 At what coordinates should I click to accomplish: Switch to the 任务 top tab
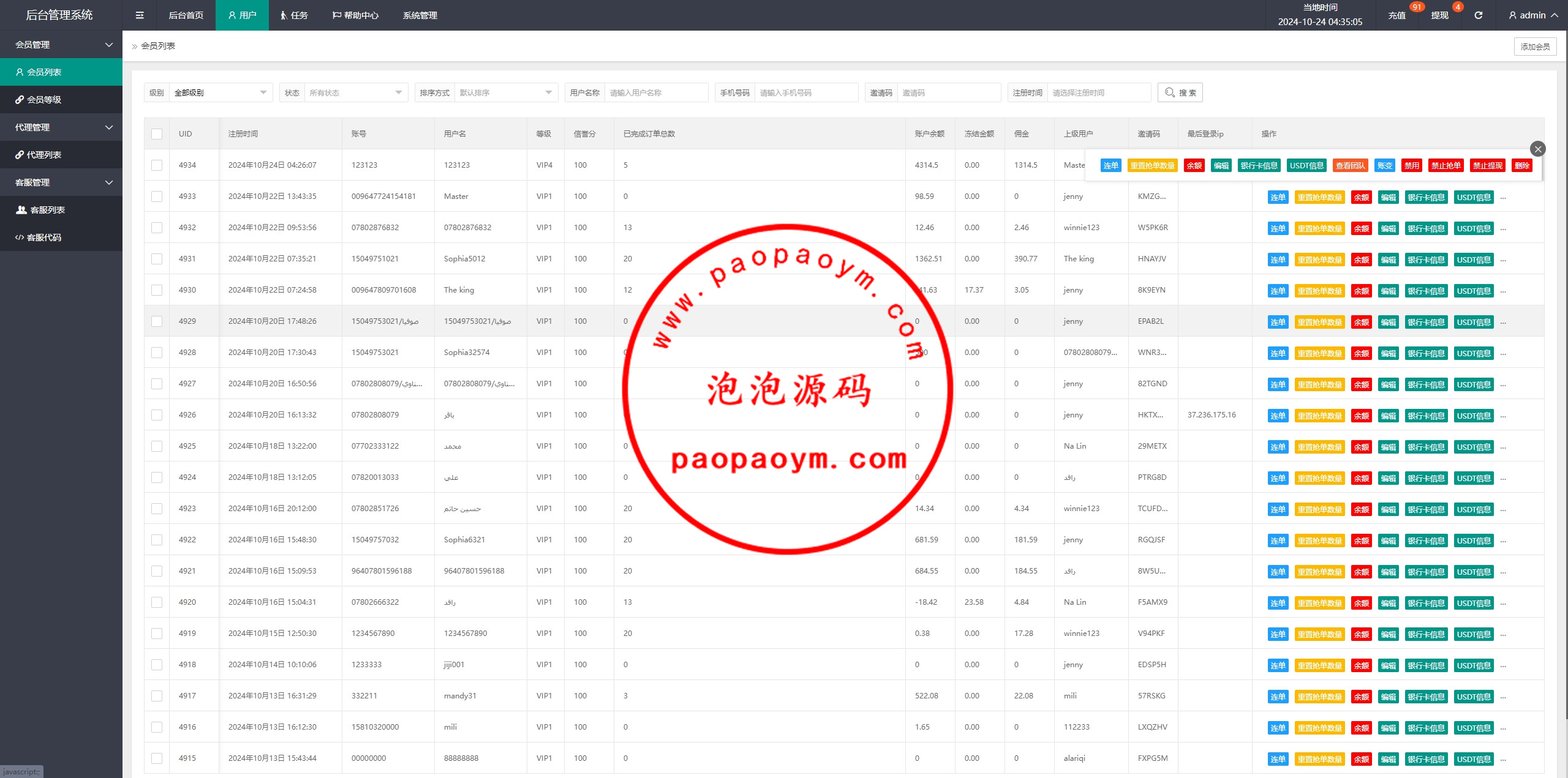[x=293, y=15]
